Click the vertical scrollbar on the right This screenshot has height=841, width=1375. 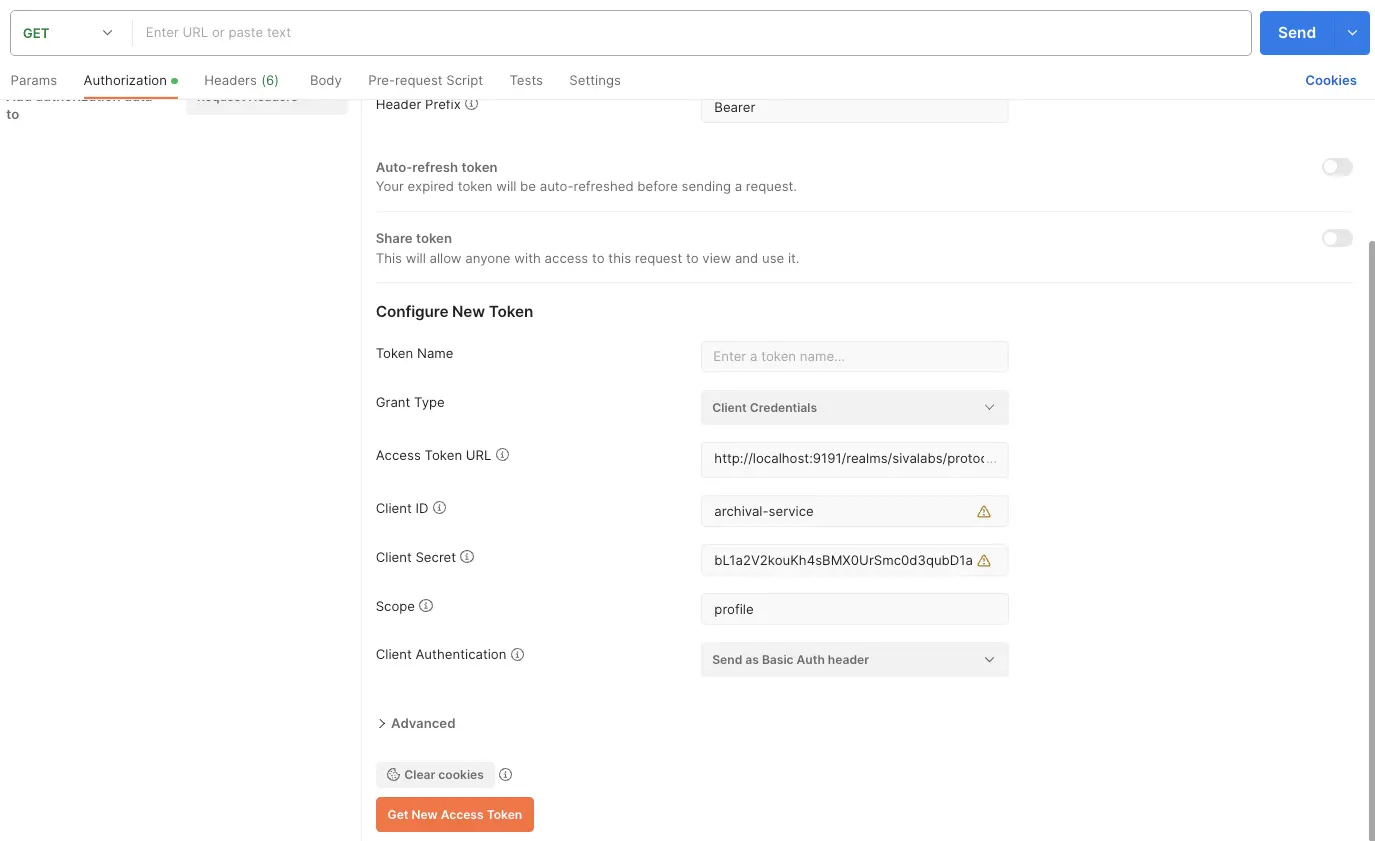(x=1371, y=540)
